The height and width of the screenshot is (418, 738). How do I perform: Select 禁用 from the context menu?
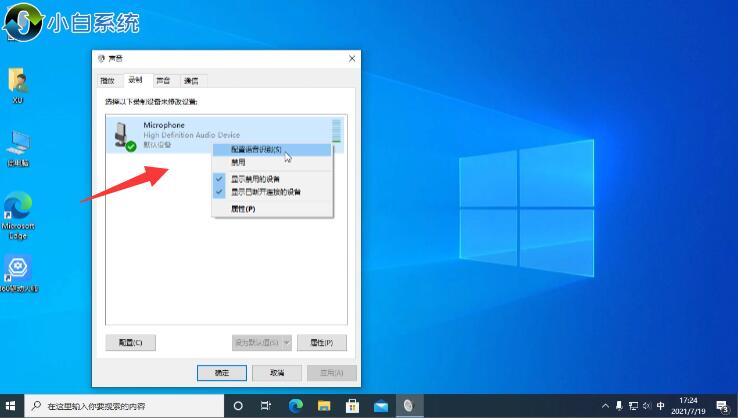tap(240, 161)
